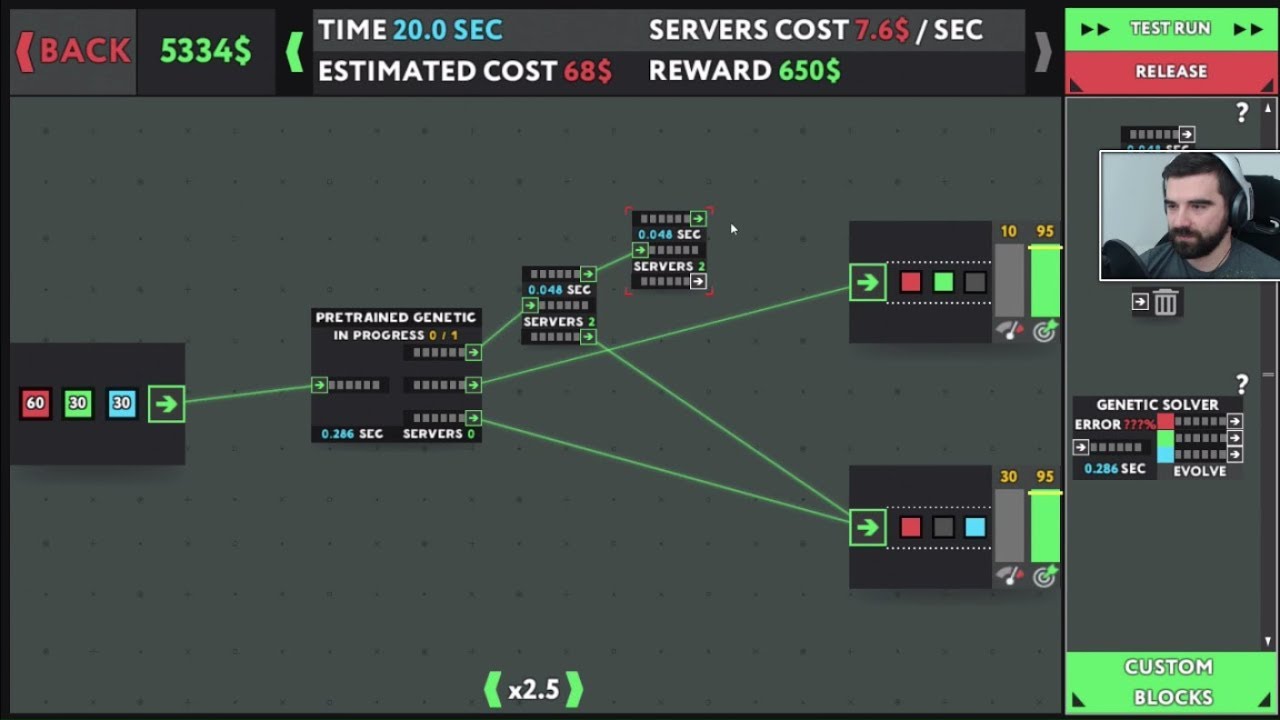Viewport: 1280px width, 720px height.
Task: Click the REWARD 650$ text
Action: [x=745, y=71]
